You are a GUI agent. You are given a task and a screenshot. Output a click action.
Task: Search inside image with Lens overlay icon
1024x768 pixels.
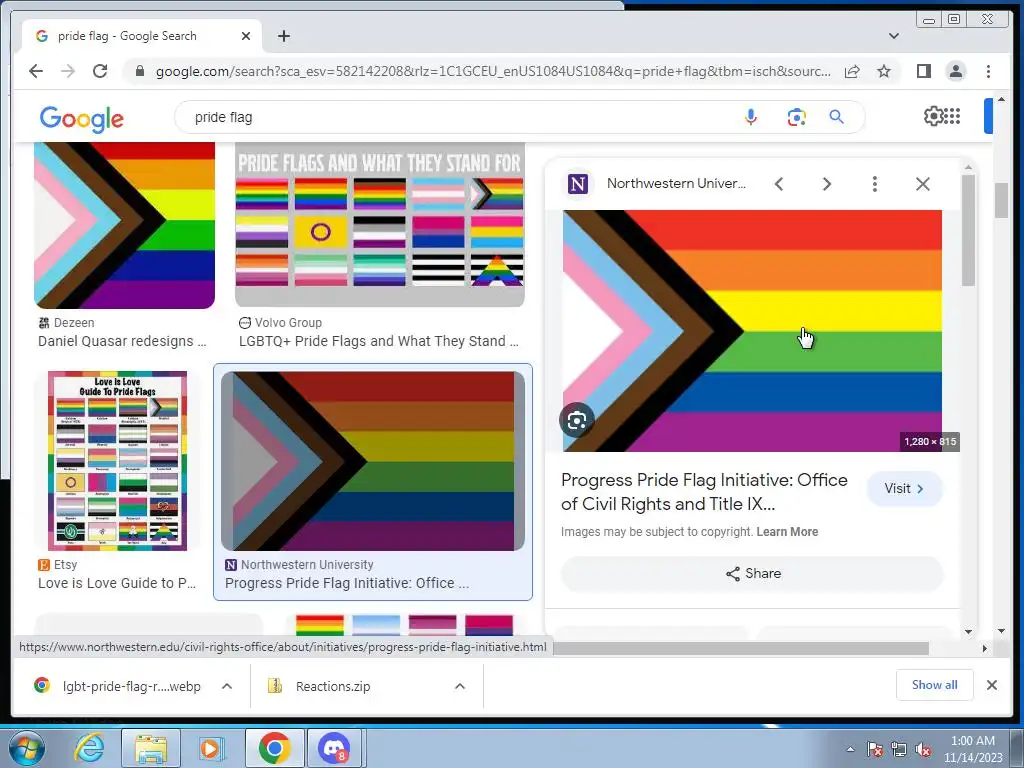[577, 421]
